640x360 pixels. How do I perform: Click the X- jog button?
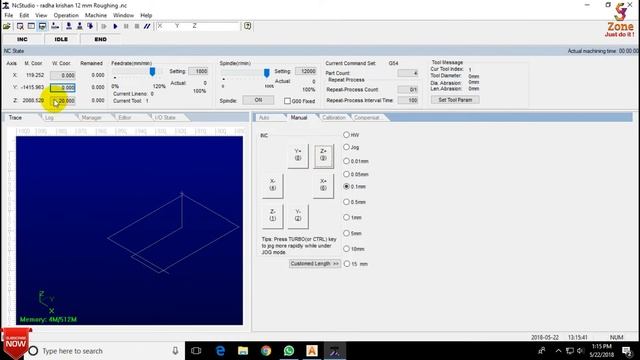272,185
